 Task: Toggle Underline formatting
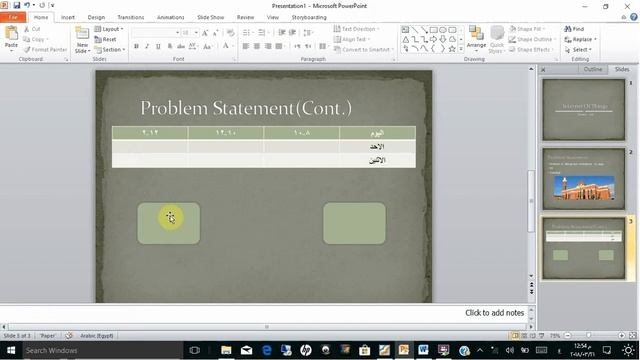pyautogui.click(x=158, y=47)
